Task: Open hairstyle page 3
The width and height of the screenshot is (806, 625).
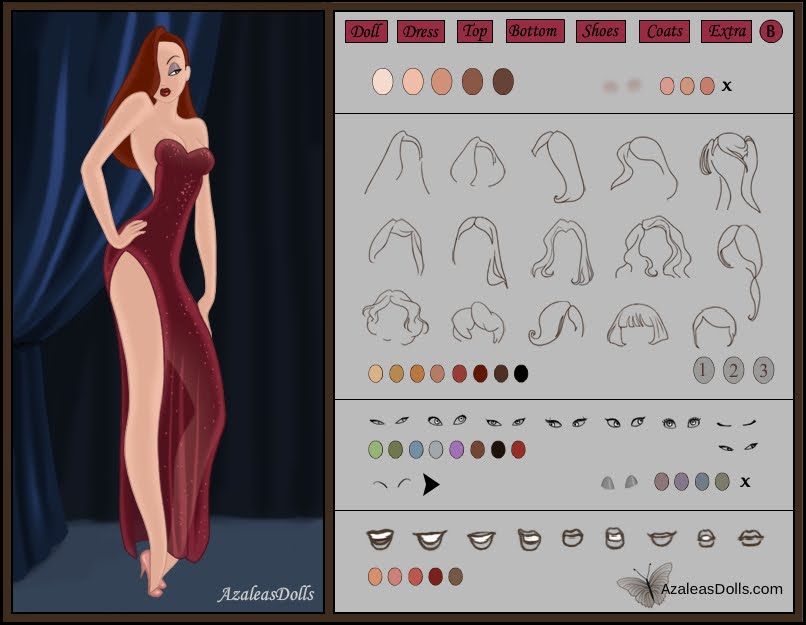Action: [x=763, y=370]
